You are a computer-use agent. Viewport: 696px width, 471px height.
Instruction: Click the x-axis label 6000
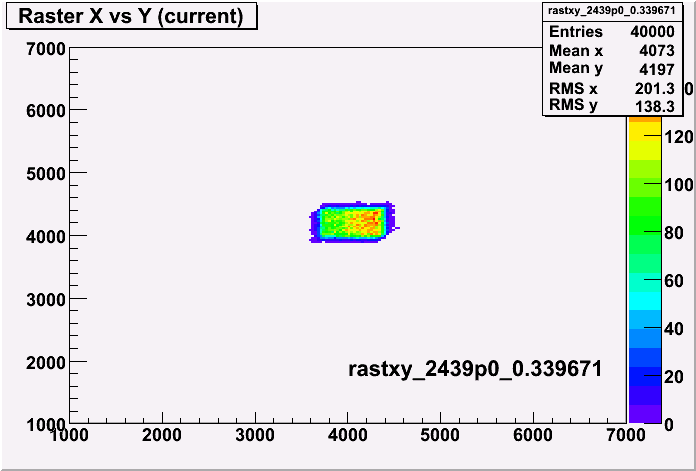pyautogui.click(x=533, y=435)
